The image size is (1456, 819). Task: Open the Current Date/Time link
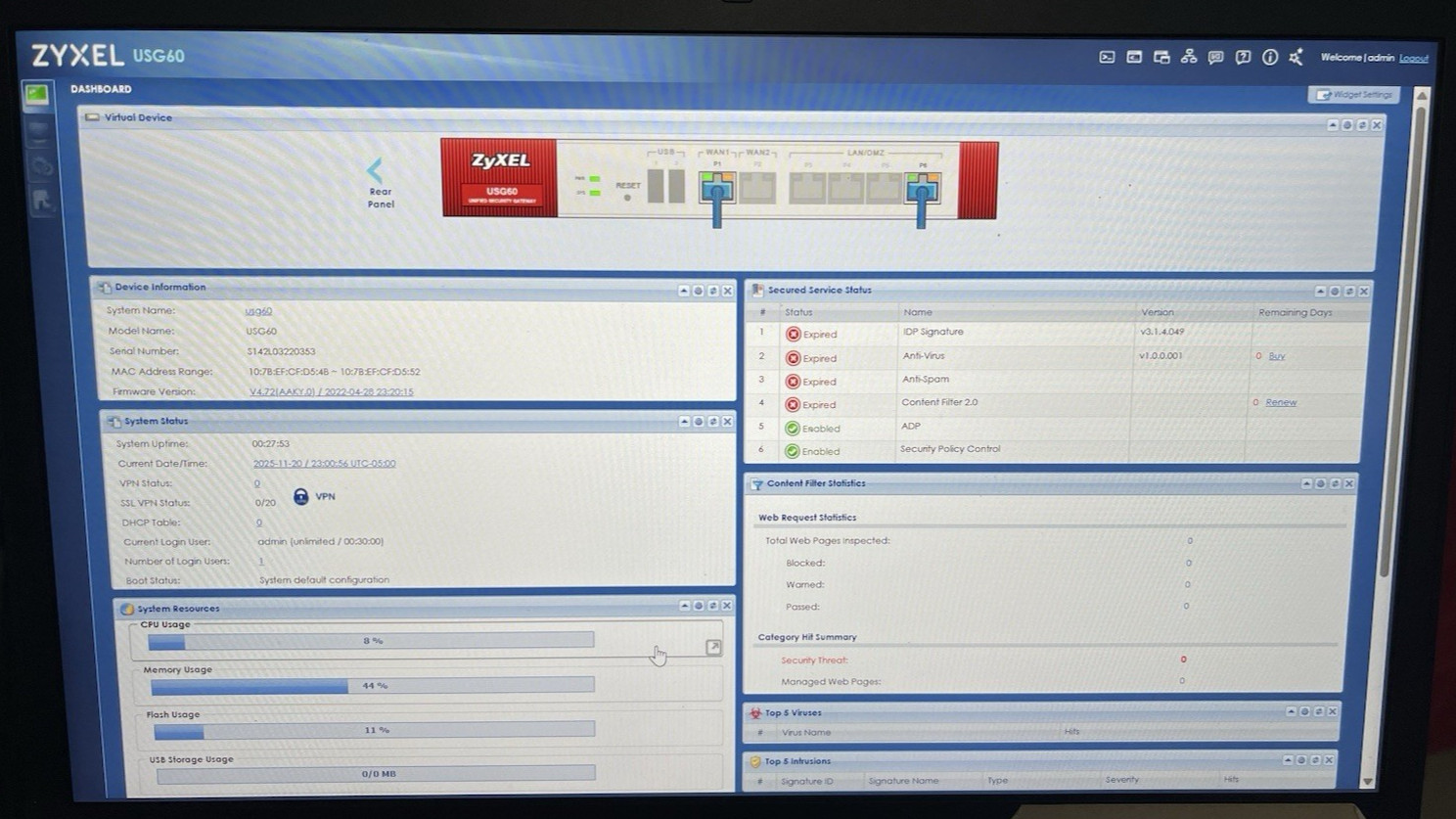pos(324,464)
